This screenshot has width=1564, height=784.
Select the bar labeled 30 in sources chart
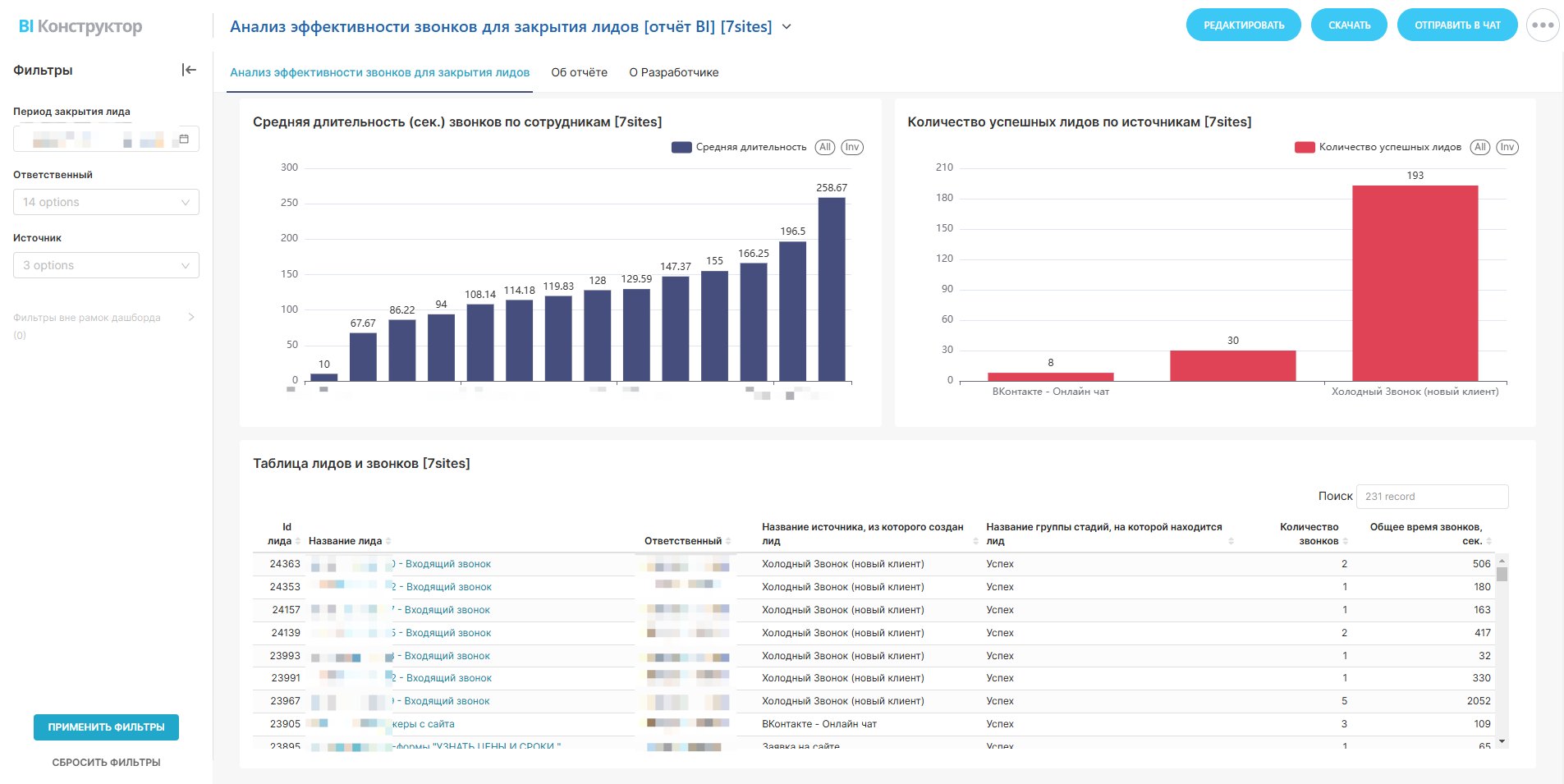tap(1233, 366)
